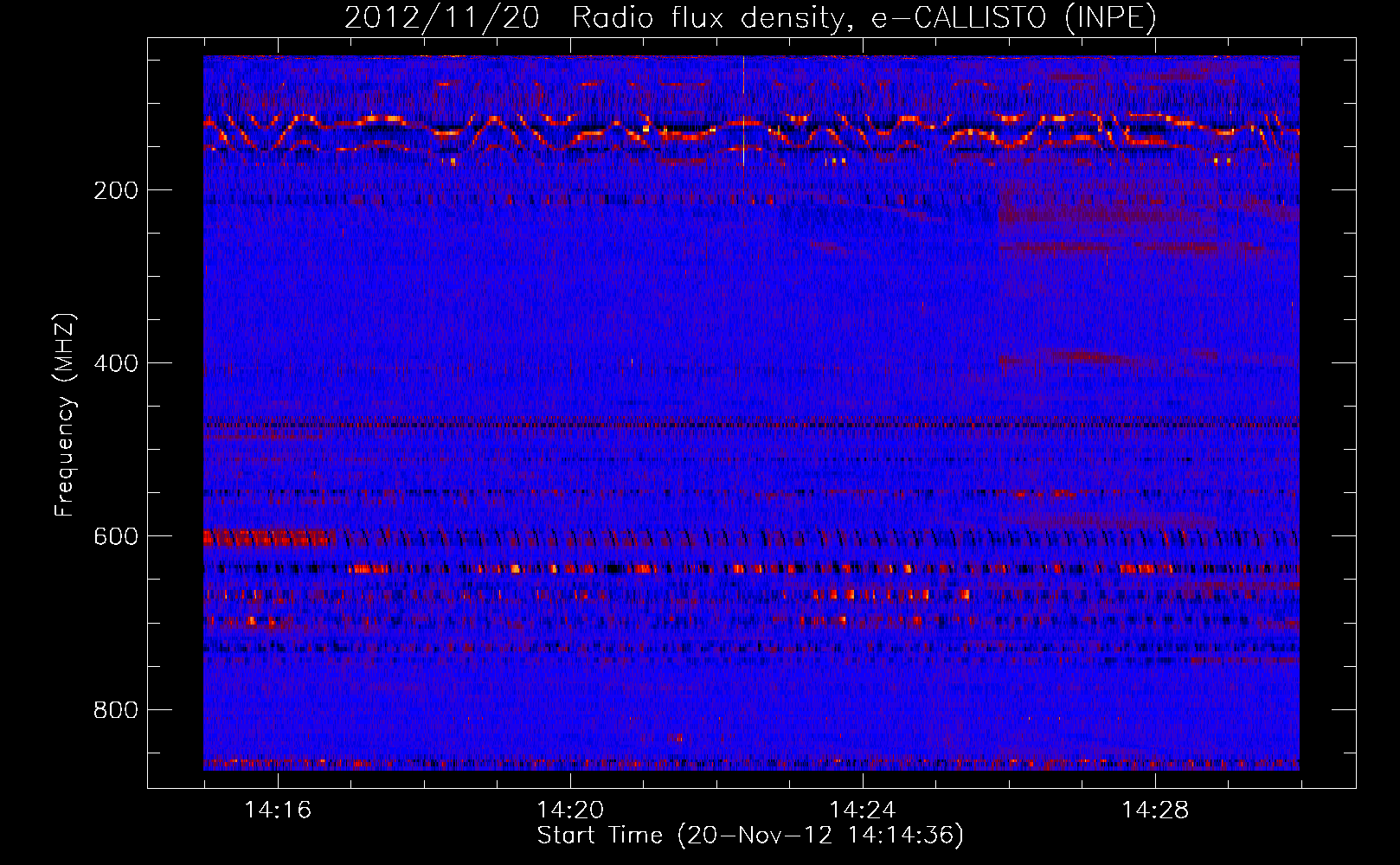
Task: Click the 'Frequency (MHZ)' axis label
Action: (65, 415)
